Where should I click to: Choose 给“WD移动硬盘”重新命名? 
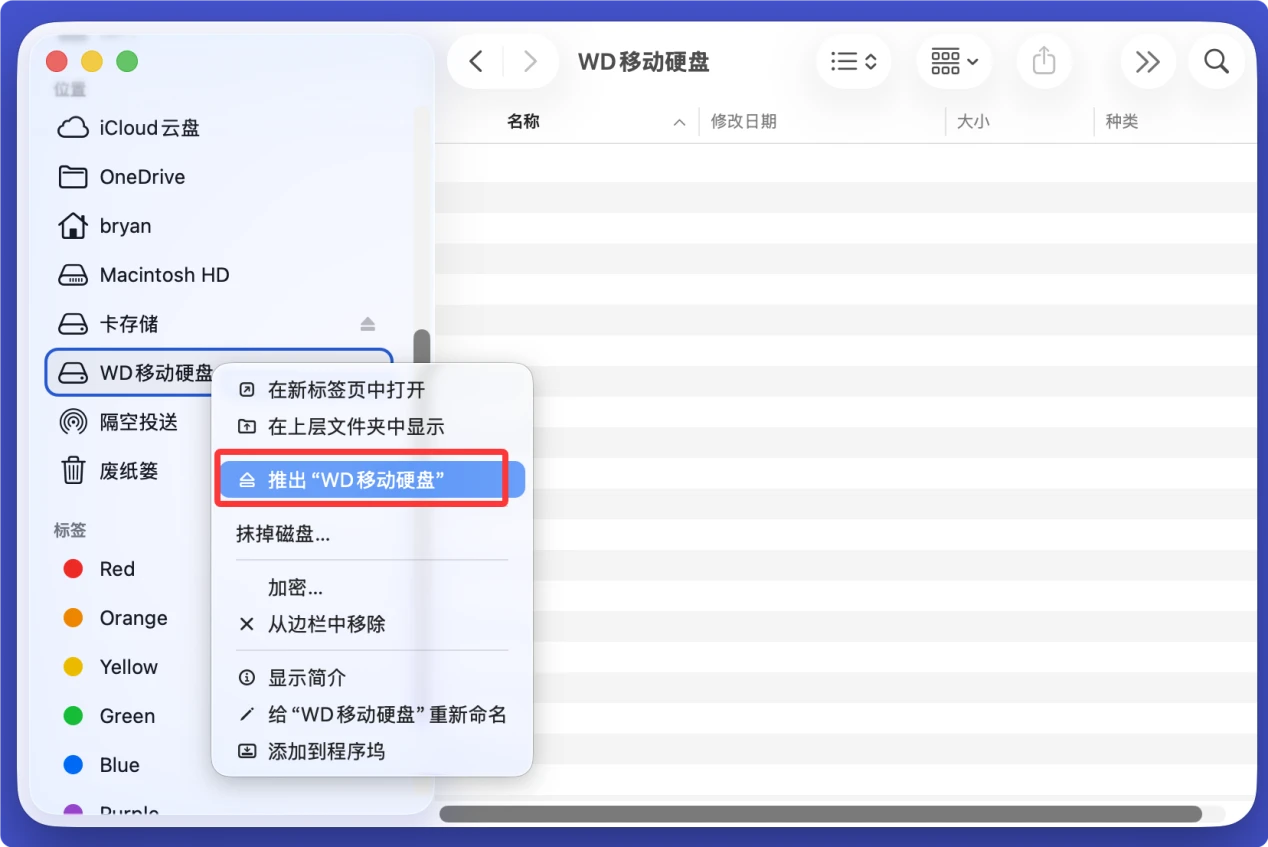pyautogui.click(x=372, y=715)
